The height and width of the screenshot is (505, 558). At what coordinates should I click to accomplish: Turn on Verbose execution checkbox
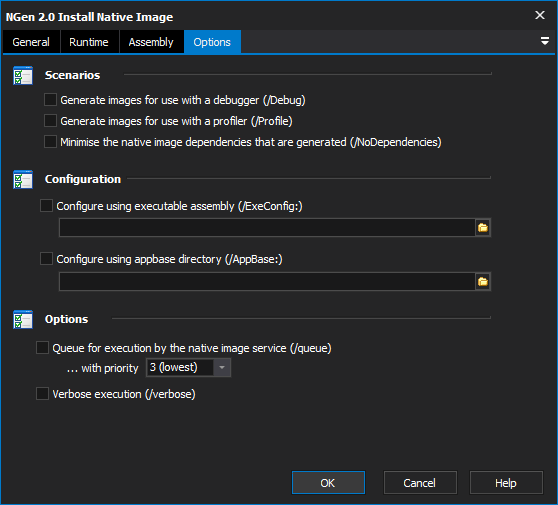pyautogui.click(x=42, y=394)
